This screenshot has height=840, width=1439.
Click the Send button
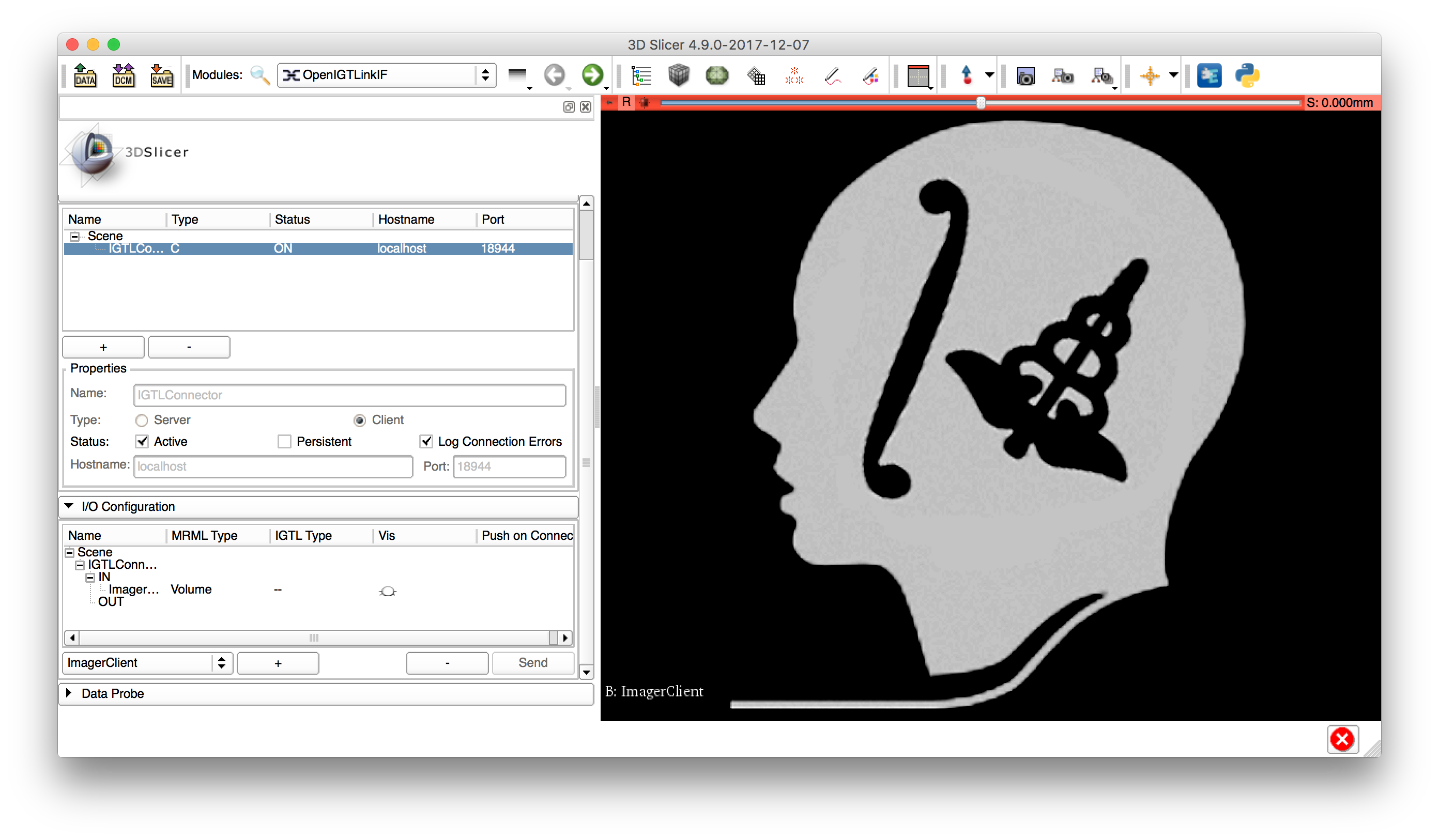(532, 663)
